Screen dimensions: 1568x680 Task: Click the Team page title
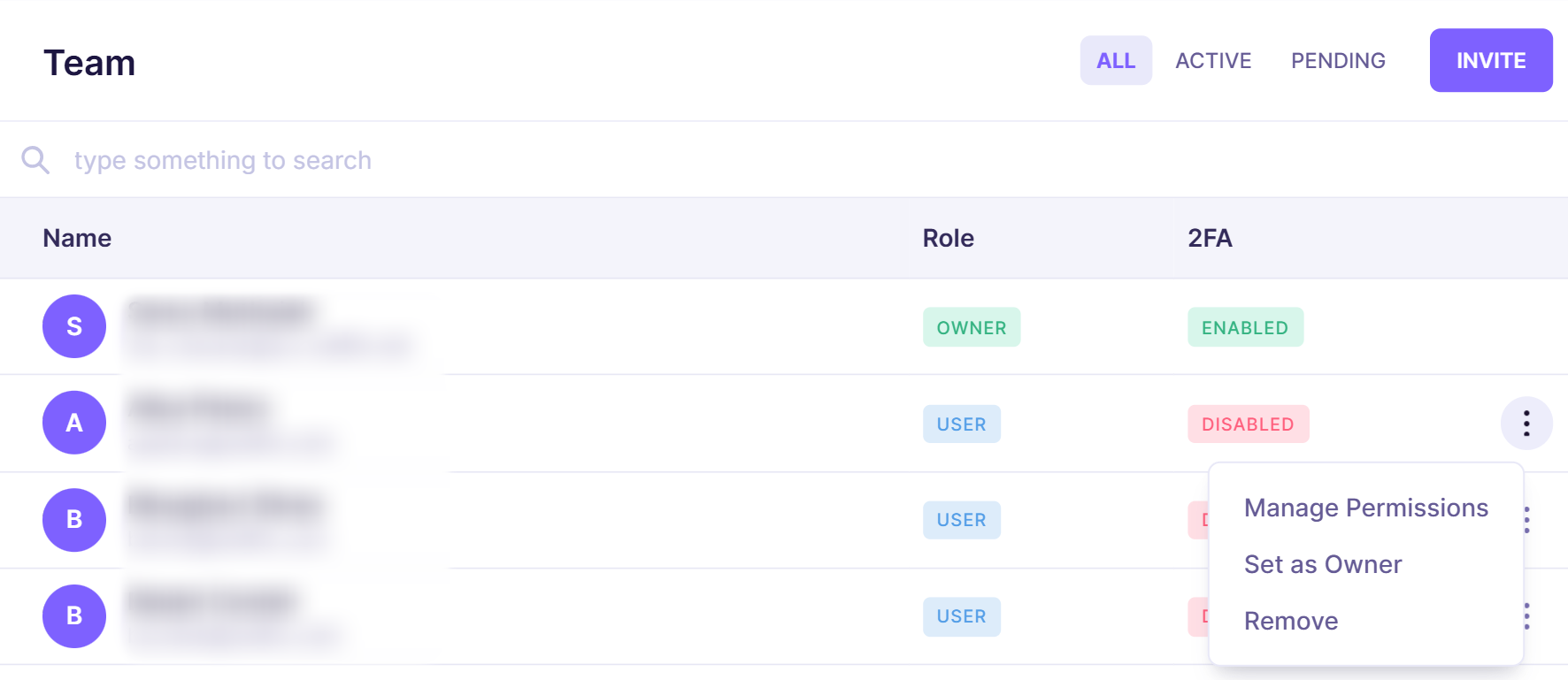(x=89, y=63)
